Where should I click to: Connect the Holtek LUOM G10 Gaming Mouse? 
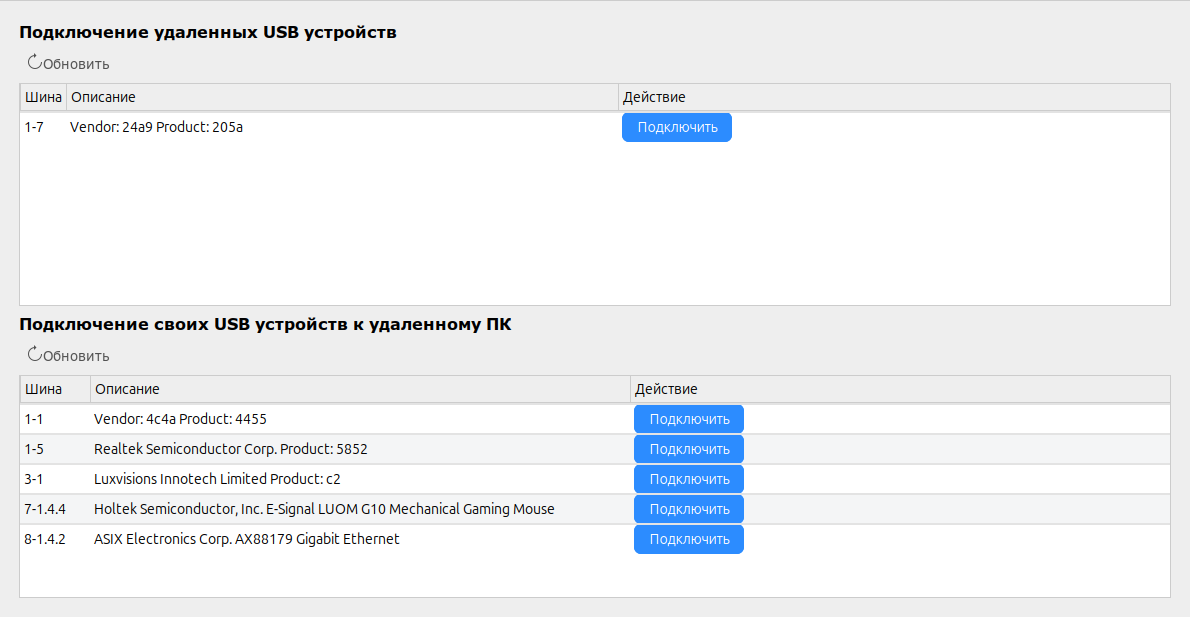click(x=688, y=509)
